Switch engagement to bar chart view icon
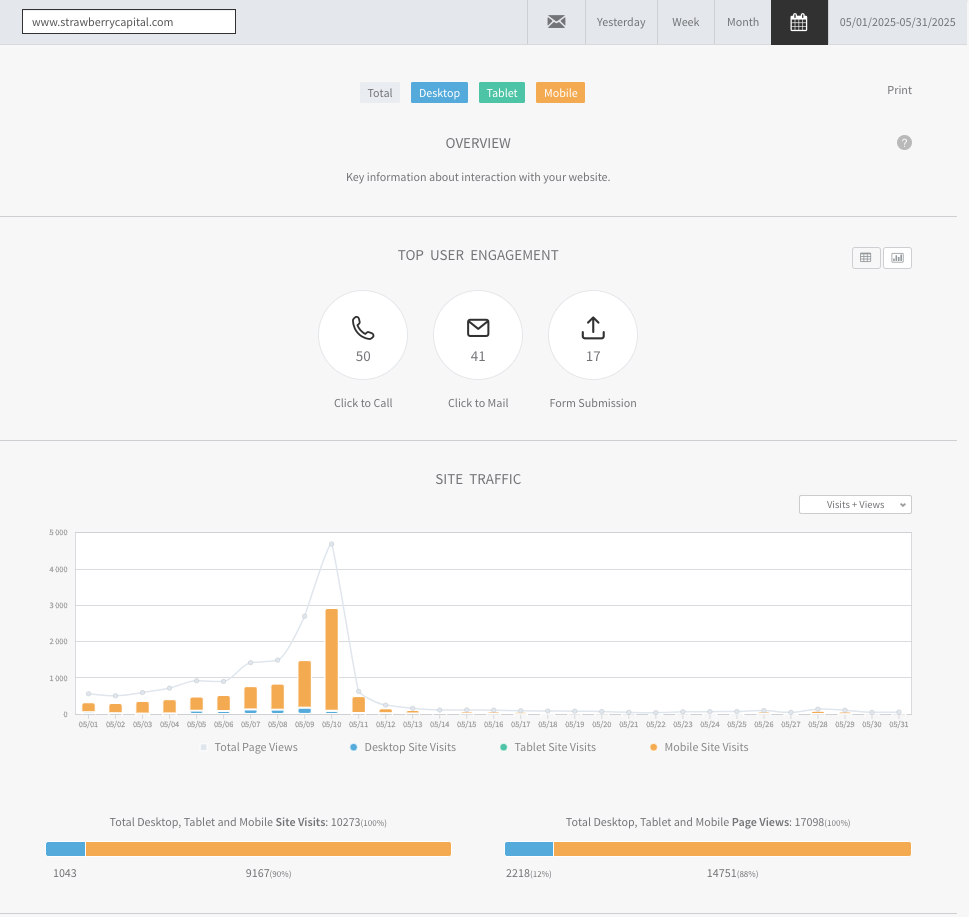969x917 pixels. 897,258
